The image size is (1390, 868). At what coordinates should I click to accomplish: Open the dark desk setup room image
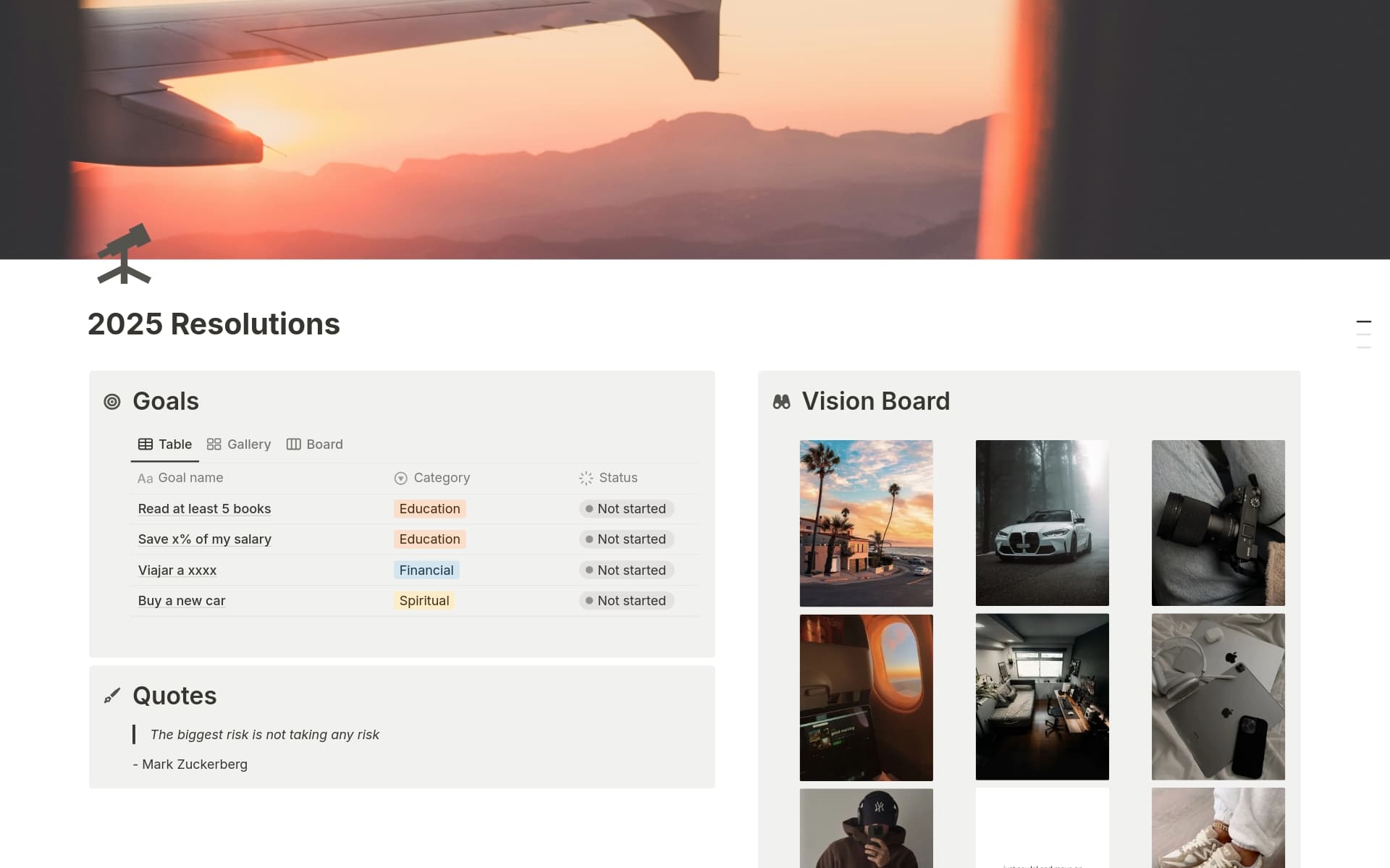pyautogui.click(x=1042, y=696)
